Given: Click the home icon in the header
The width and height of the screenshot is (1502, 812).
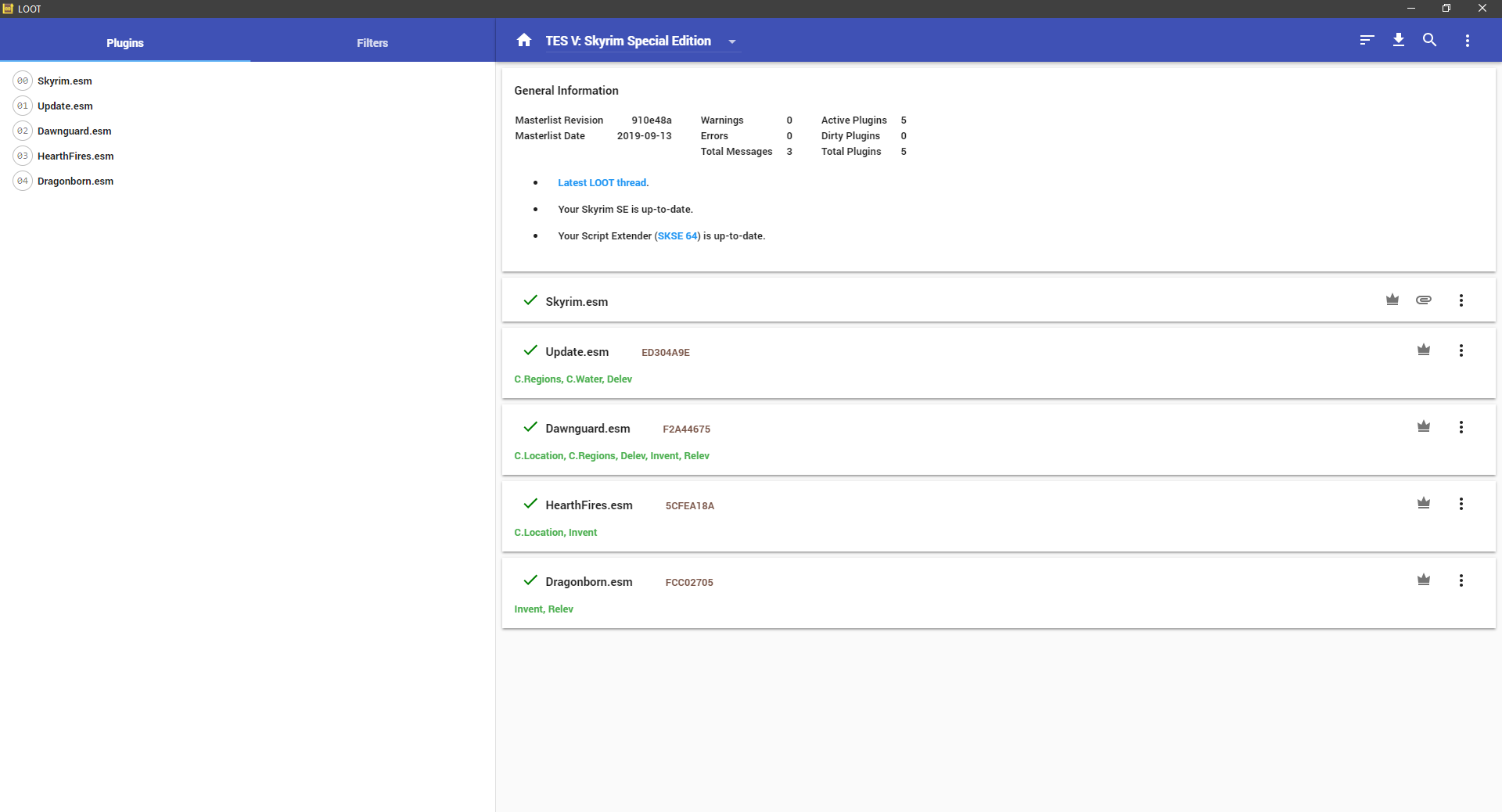Looking at the screenshot, I should point(524,40).
